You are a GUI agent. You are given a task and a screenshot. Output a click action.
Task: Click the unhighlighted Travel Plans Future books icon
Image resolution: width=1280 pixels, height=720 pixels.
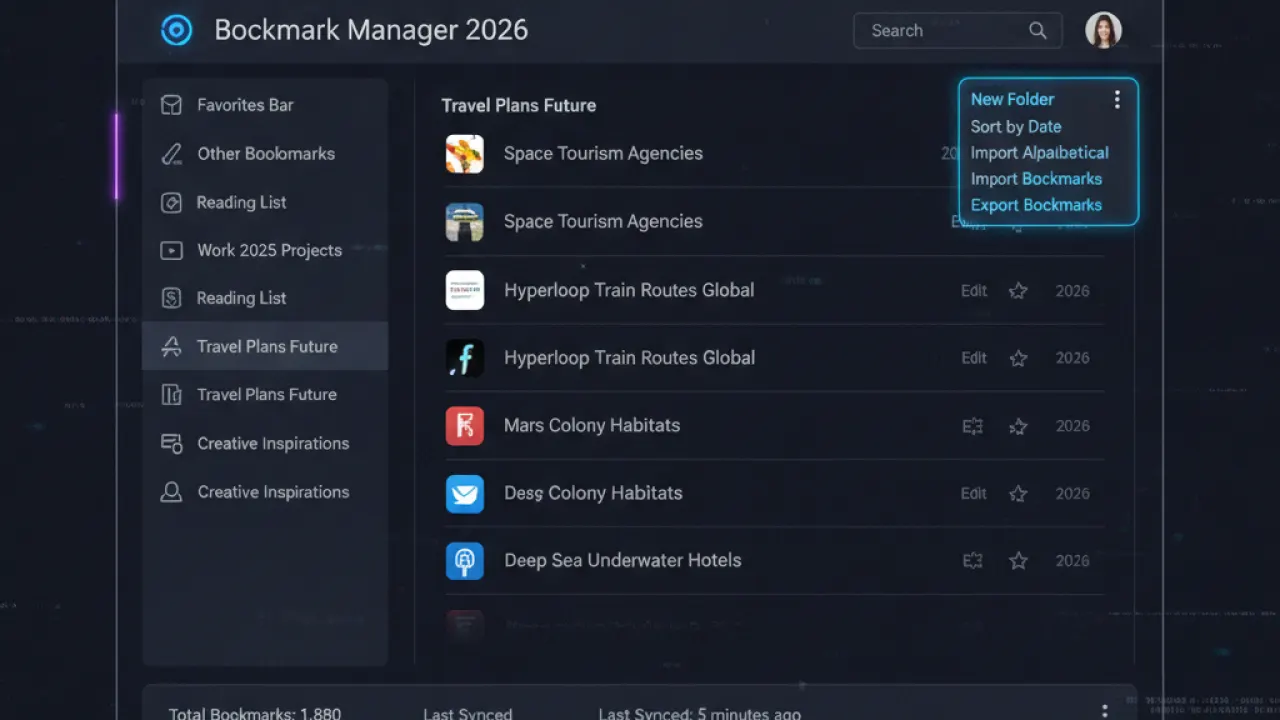pyautogui.click(x=171, y=394)
